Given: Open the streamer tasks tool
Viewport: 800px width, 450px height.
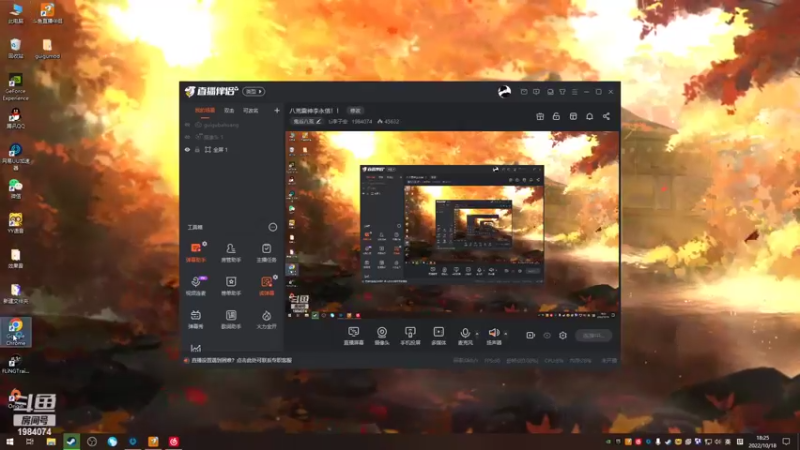Looking at the screenshot, I should point(266,252).
